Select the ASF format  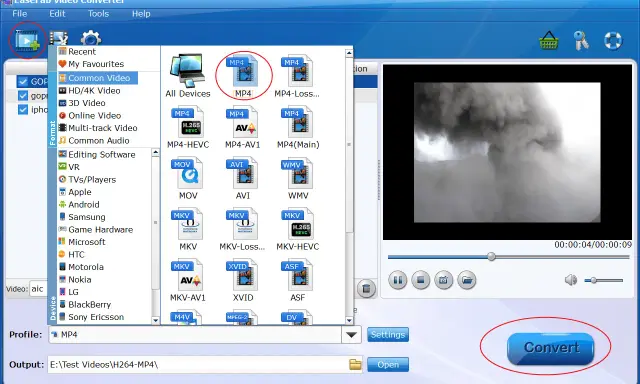(298, 280)
